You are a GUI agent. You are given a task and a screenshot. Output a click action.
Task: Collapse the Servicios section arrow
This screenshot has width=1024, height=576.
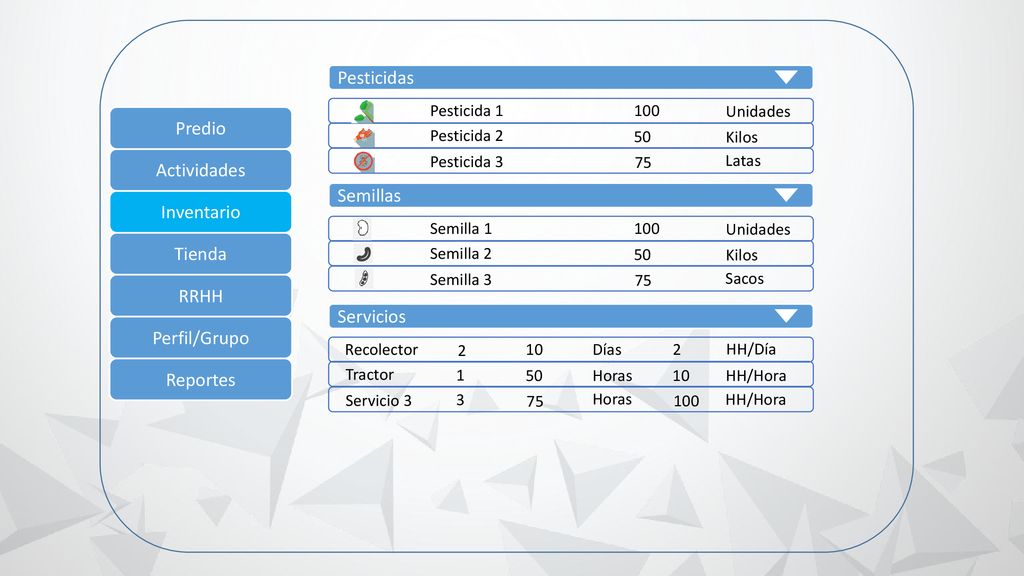pos(786,316)
